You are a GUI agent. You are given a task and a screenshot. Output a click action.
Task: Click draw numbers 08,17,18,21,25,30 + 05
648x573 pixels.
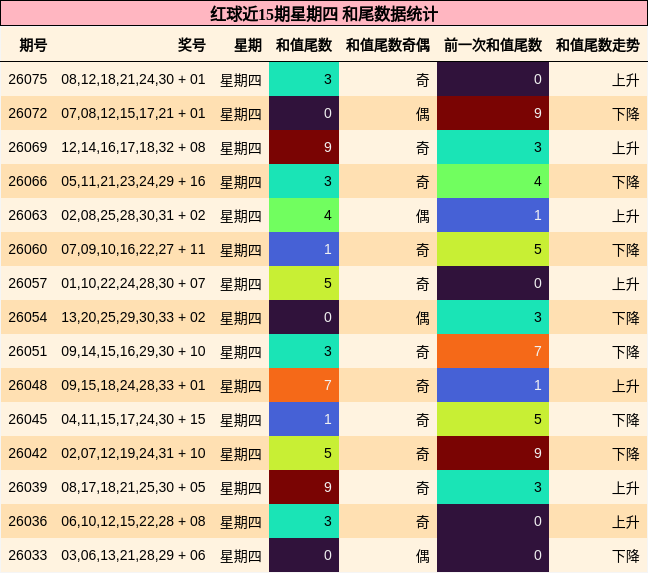[x=133, y=487]
